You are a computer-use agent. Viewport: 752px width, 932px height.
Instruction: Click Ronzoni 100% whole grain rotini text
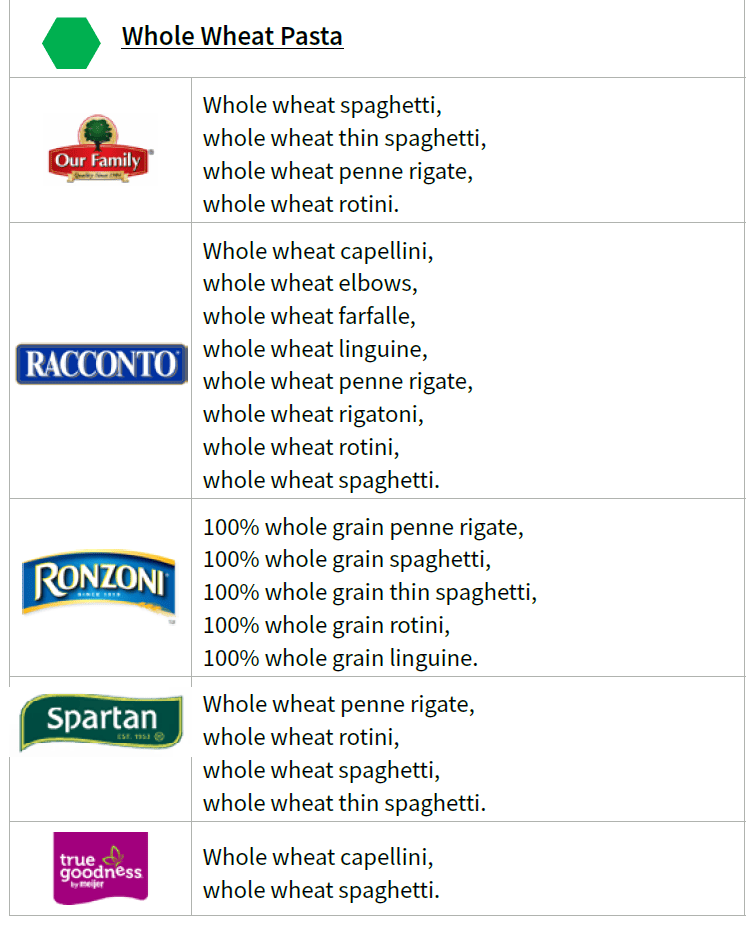point(326,625)
